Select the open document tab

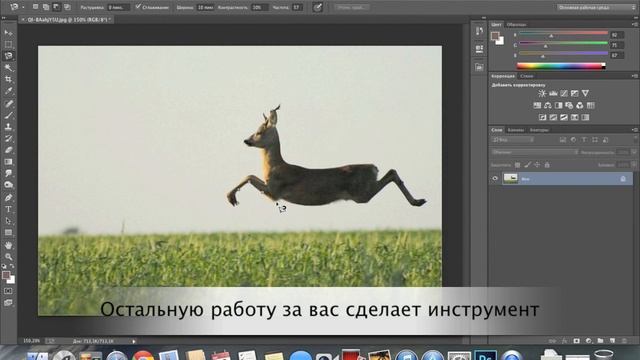pos(68,19)
